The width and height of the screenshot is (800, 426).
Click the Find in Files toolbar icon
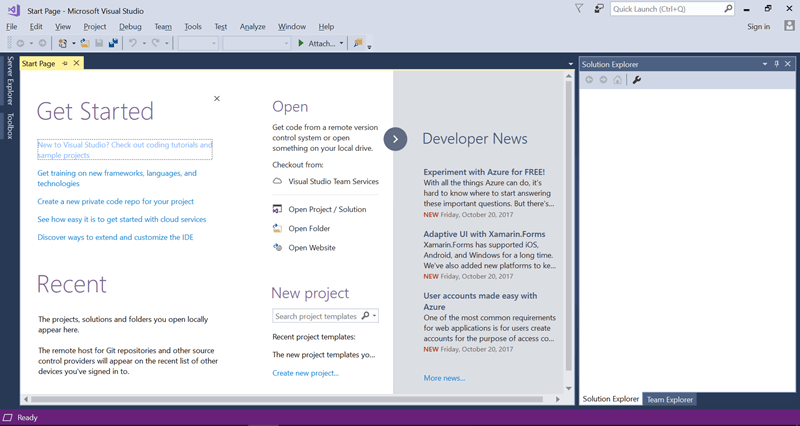click(x=358, y=43)
